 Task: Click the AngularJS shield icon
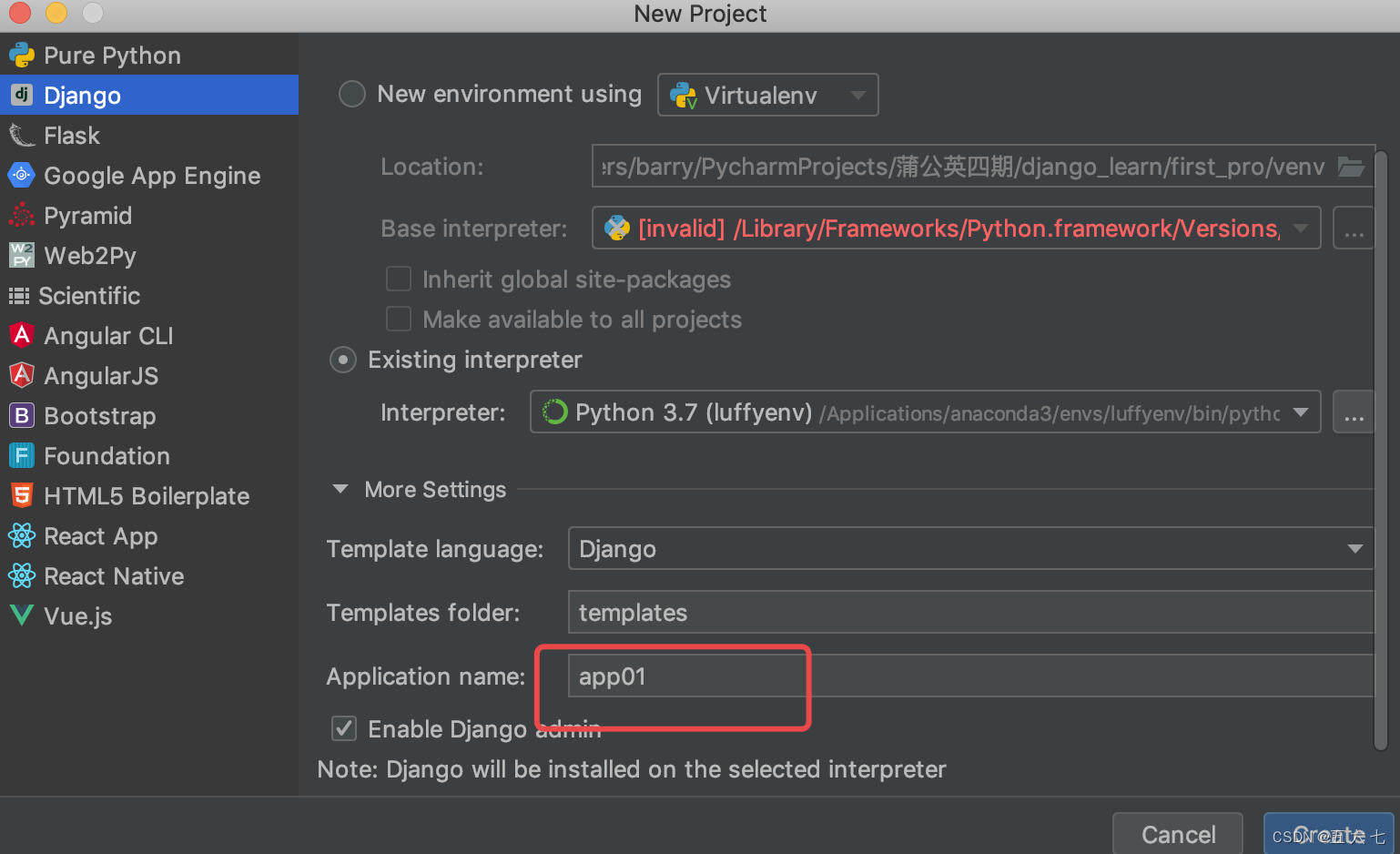pyautogui.click(x=22, y=375)
